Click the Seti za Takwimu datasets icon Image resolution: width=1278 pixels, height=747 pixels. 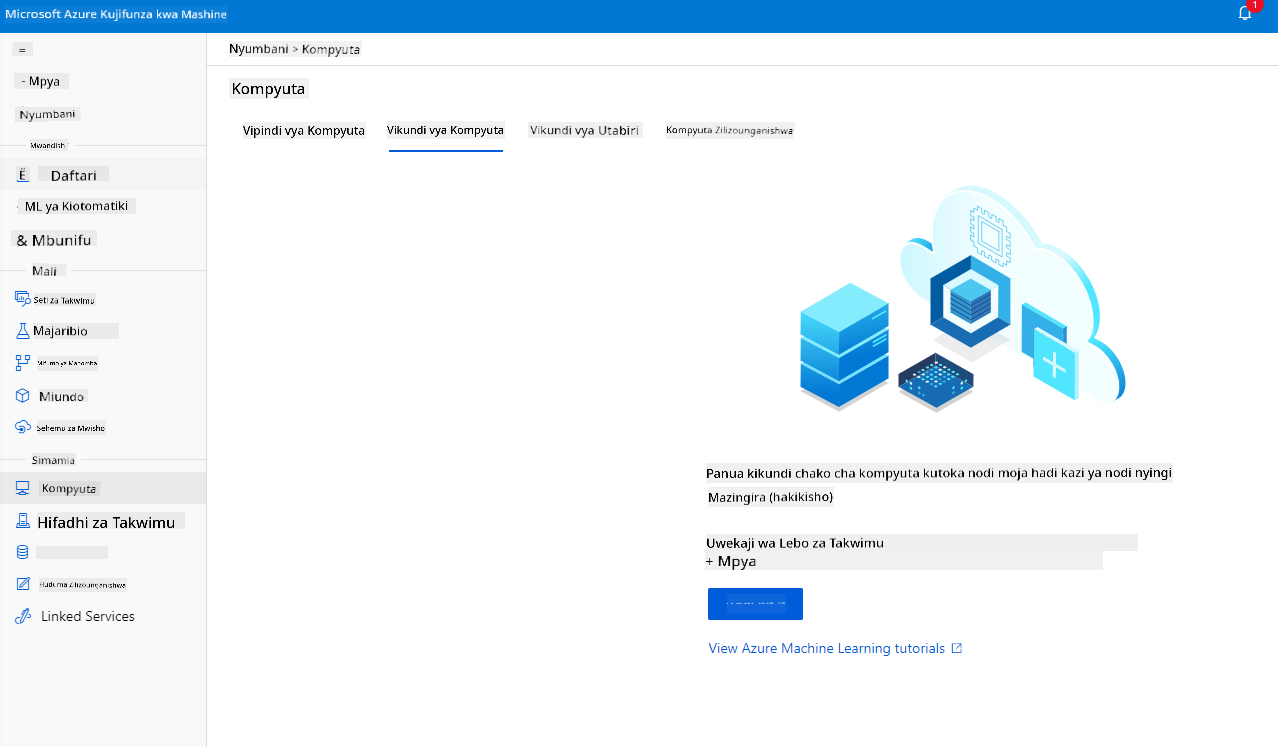coord(23,299)
